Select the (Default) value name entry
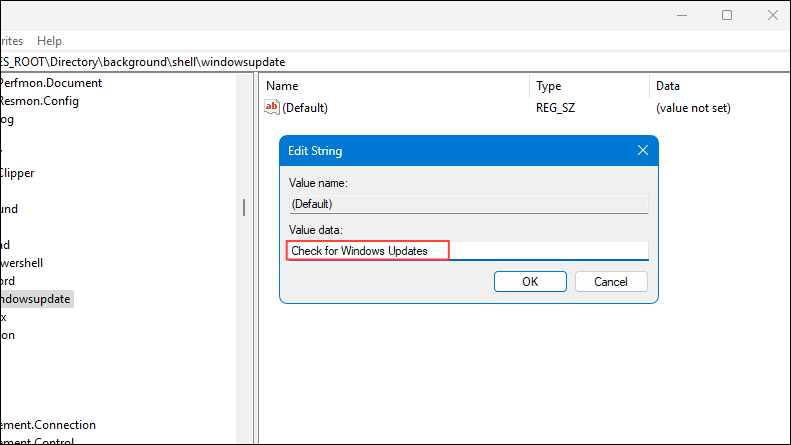Viewport: 791px width, 445px height. [305, 108]
